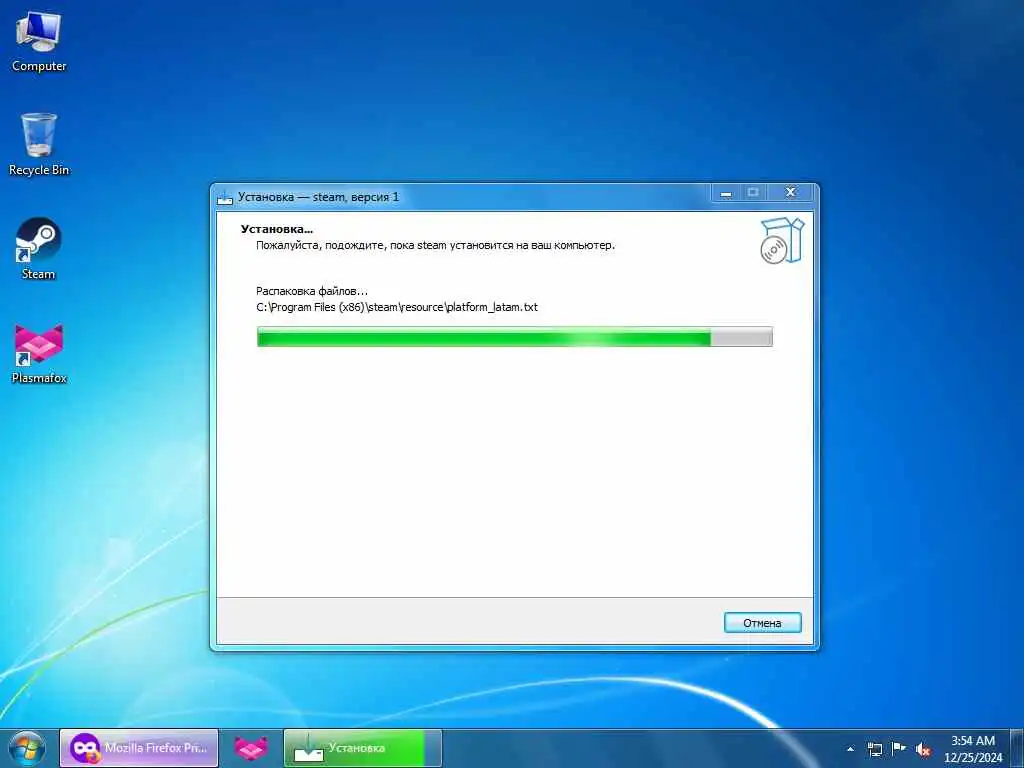This screenshot has width=1024, height=768.
Task: Click the Установка taskbar button
Action: click(x=362, y=748)
